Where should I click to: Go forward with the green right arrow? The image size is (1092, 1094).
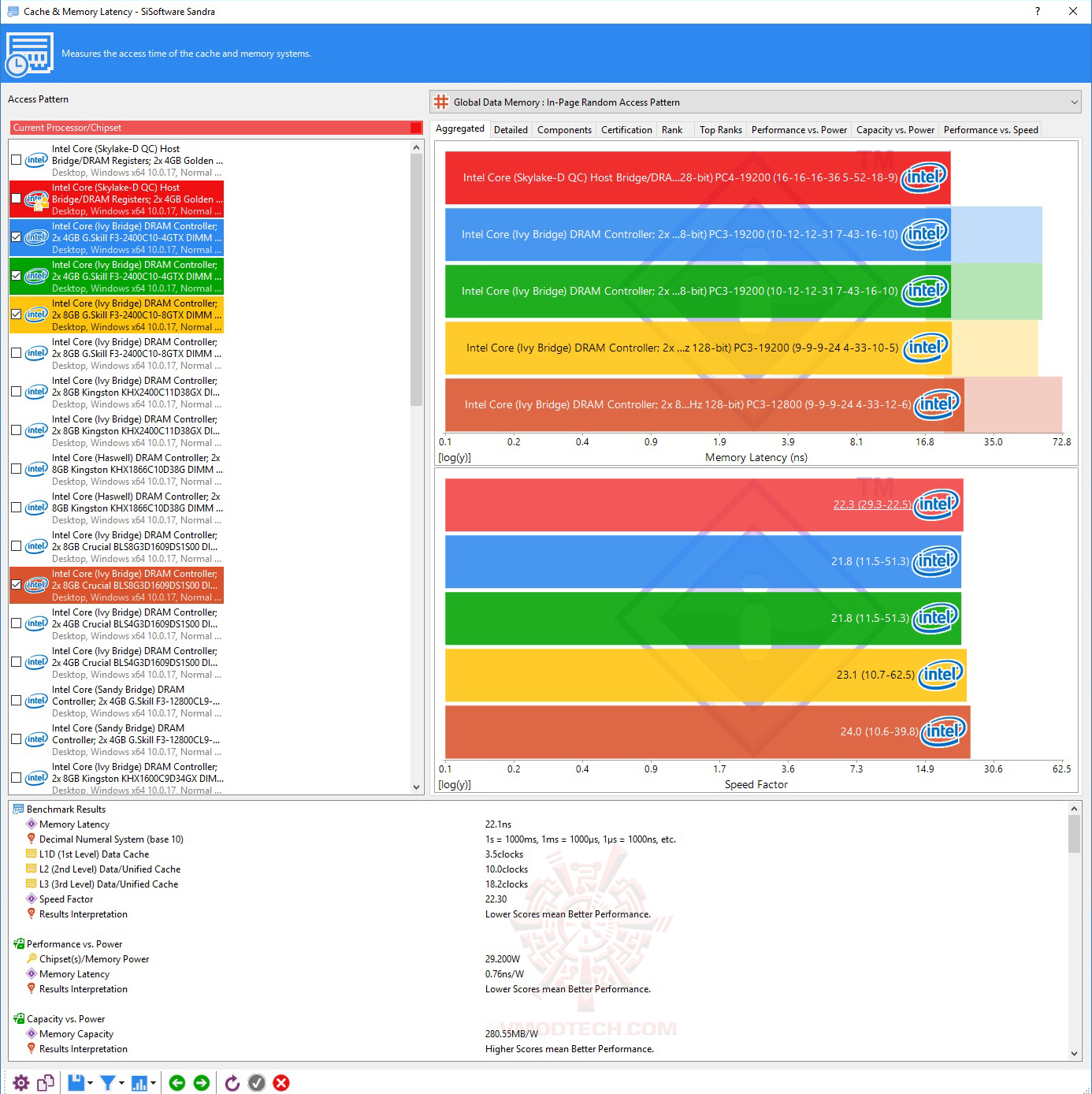tap(202, 1083)
